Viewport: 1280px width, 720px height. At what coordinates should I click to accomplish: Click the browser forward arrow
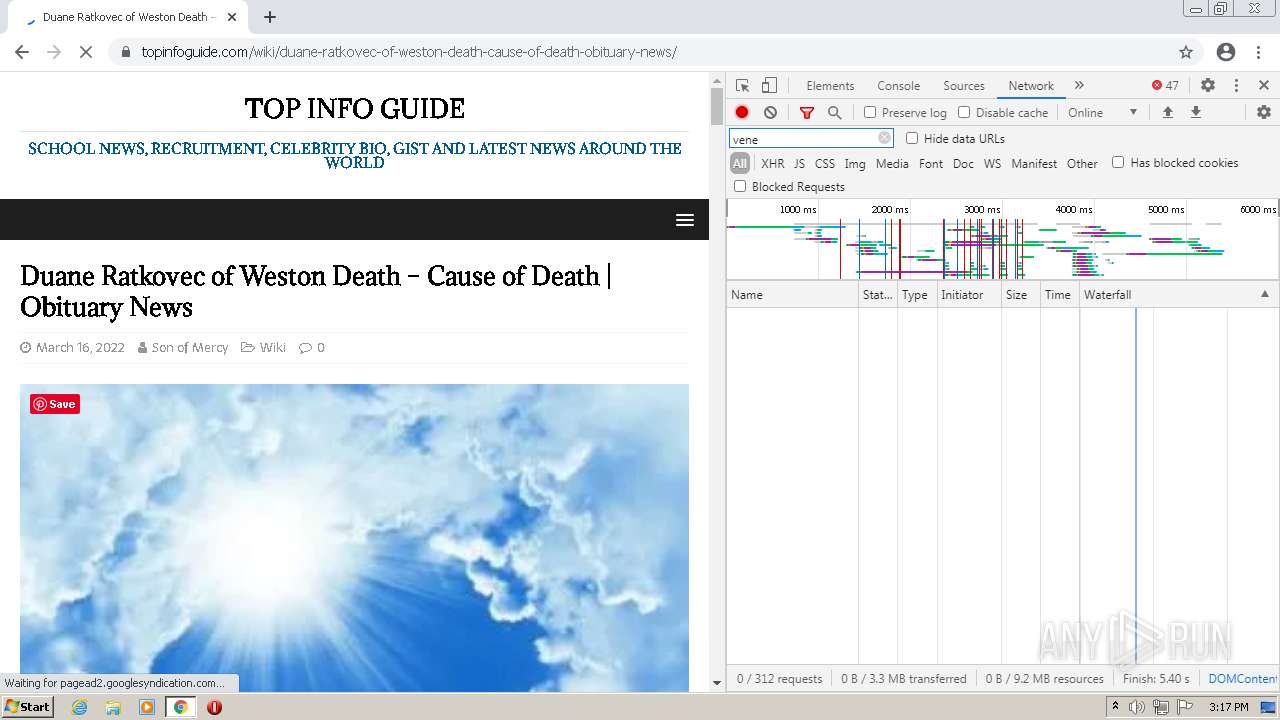point(54,52)
